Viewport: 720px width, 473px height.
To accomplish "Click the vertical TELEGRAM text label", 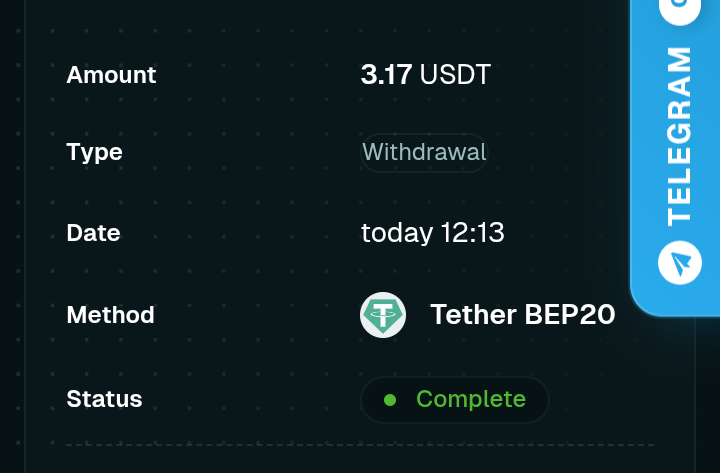I will point(679,136).
